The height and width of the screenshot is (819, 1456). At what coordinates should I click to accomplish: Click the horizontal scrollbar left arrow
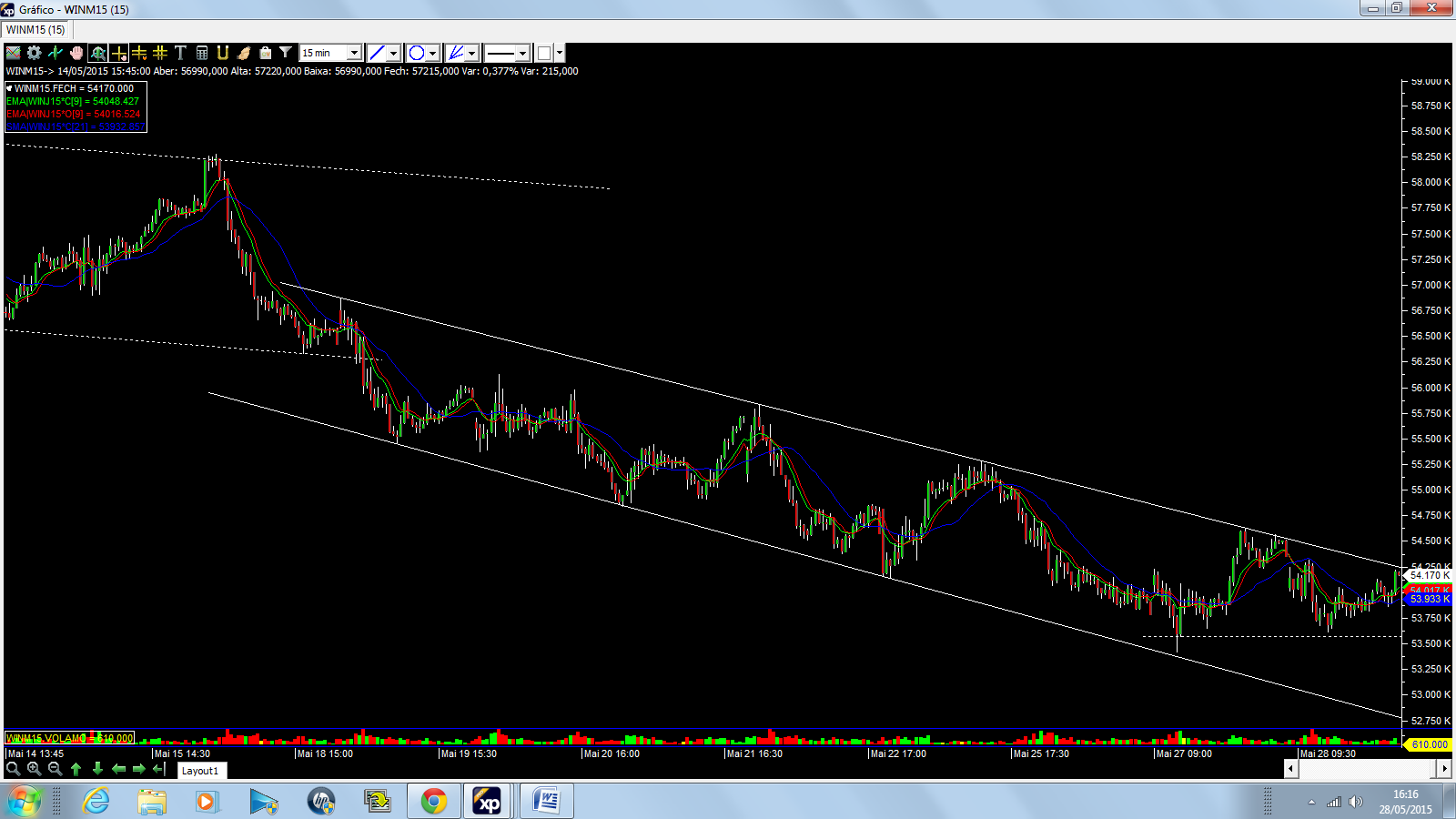1290,769
